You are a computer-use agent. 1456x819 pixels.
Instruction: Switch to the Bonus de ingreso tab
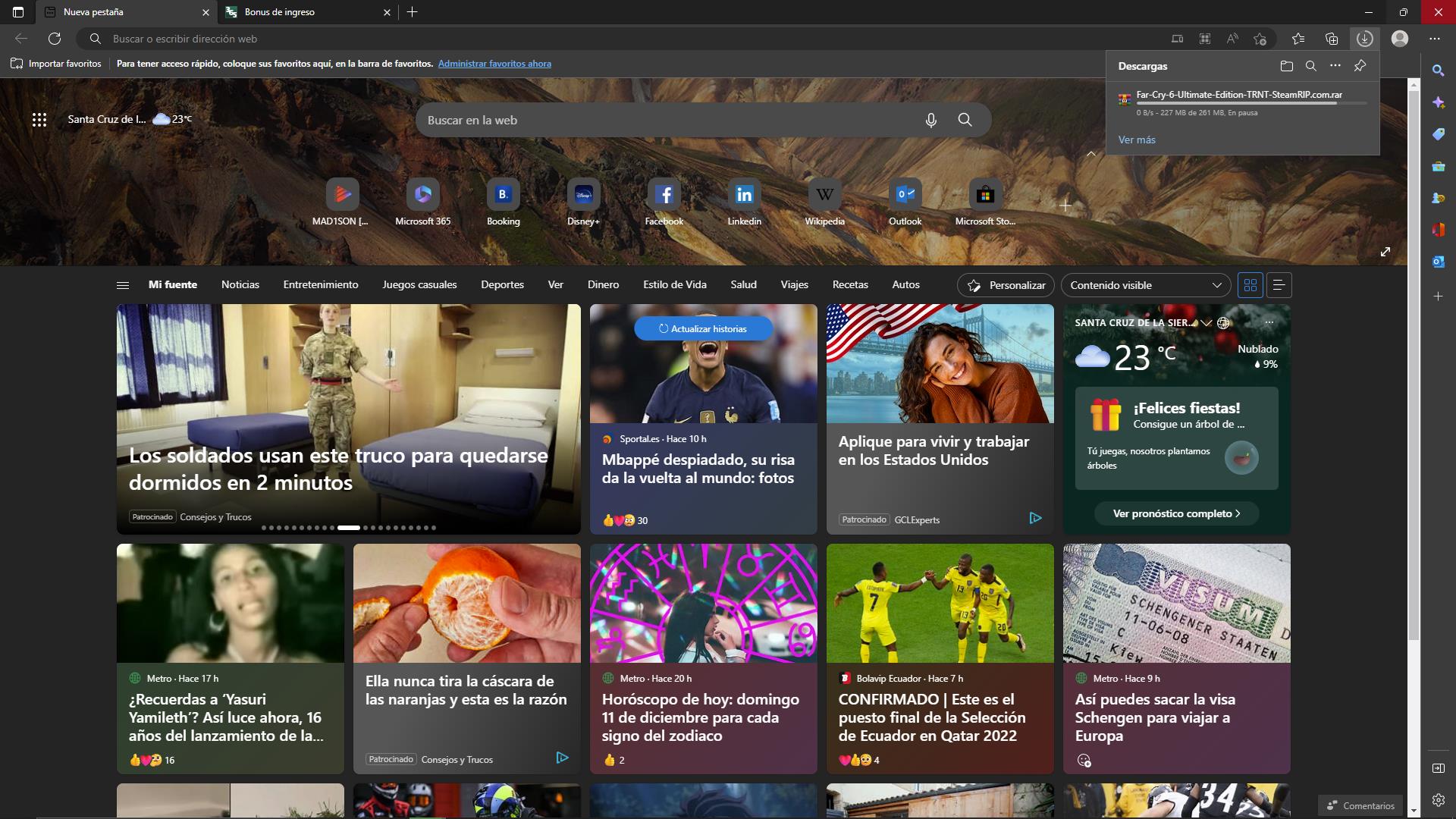pyautogui.click(x=303, y=12)
